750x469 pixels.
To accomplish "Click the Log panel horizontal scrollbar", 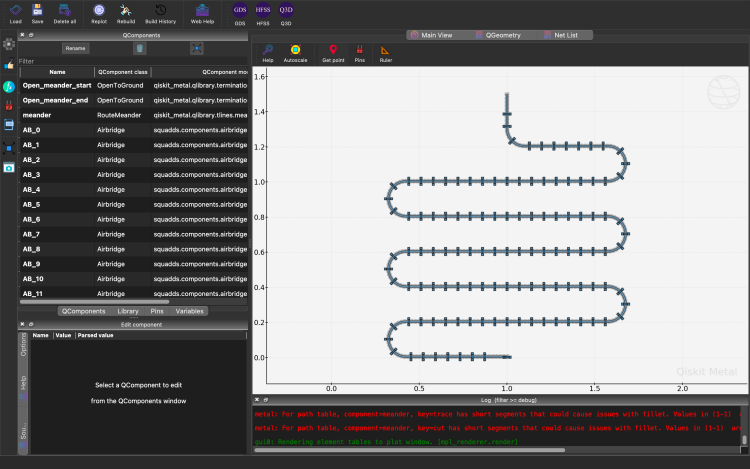I will pos(409,450).
